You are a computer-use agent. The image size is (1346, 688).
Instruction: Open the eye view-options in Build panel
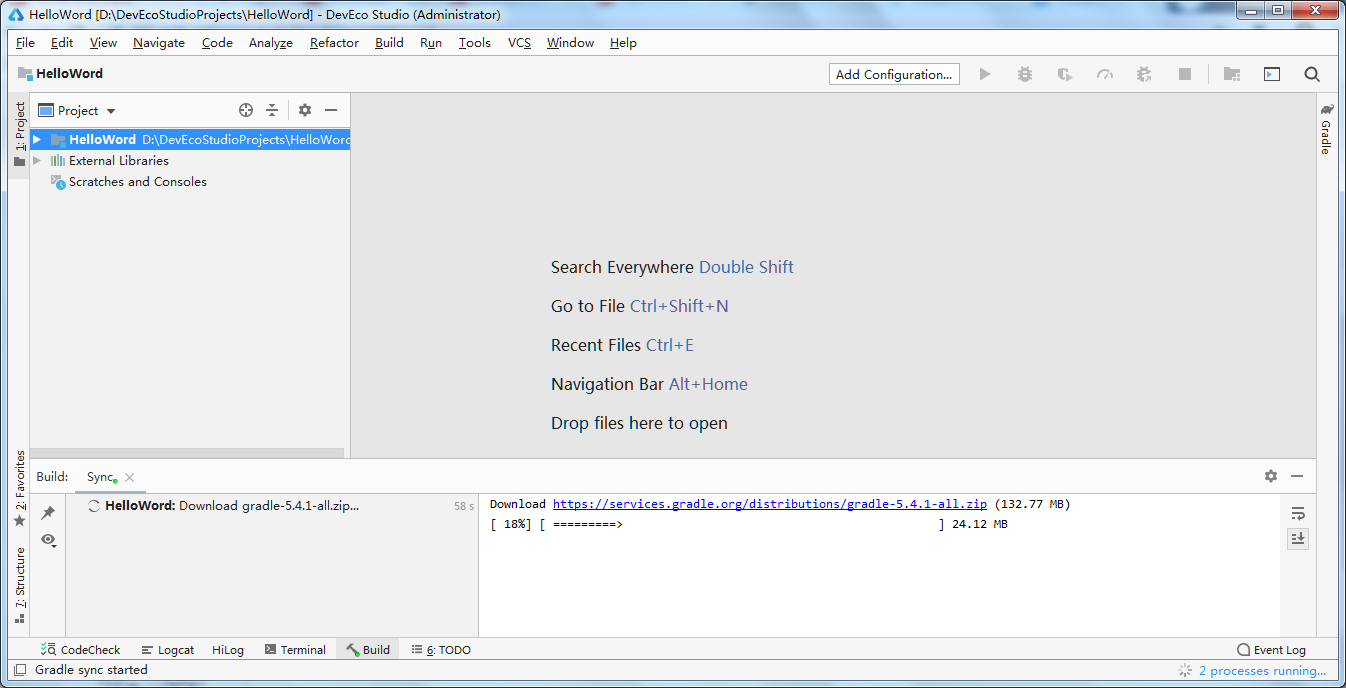48,540
